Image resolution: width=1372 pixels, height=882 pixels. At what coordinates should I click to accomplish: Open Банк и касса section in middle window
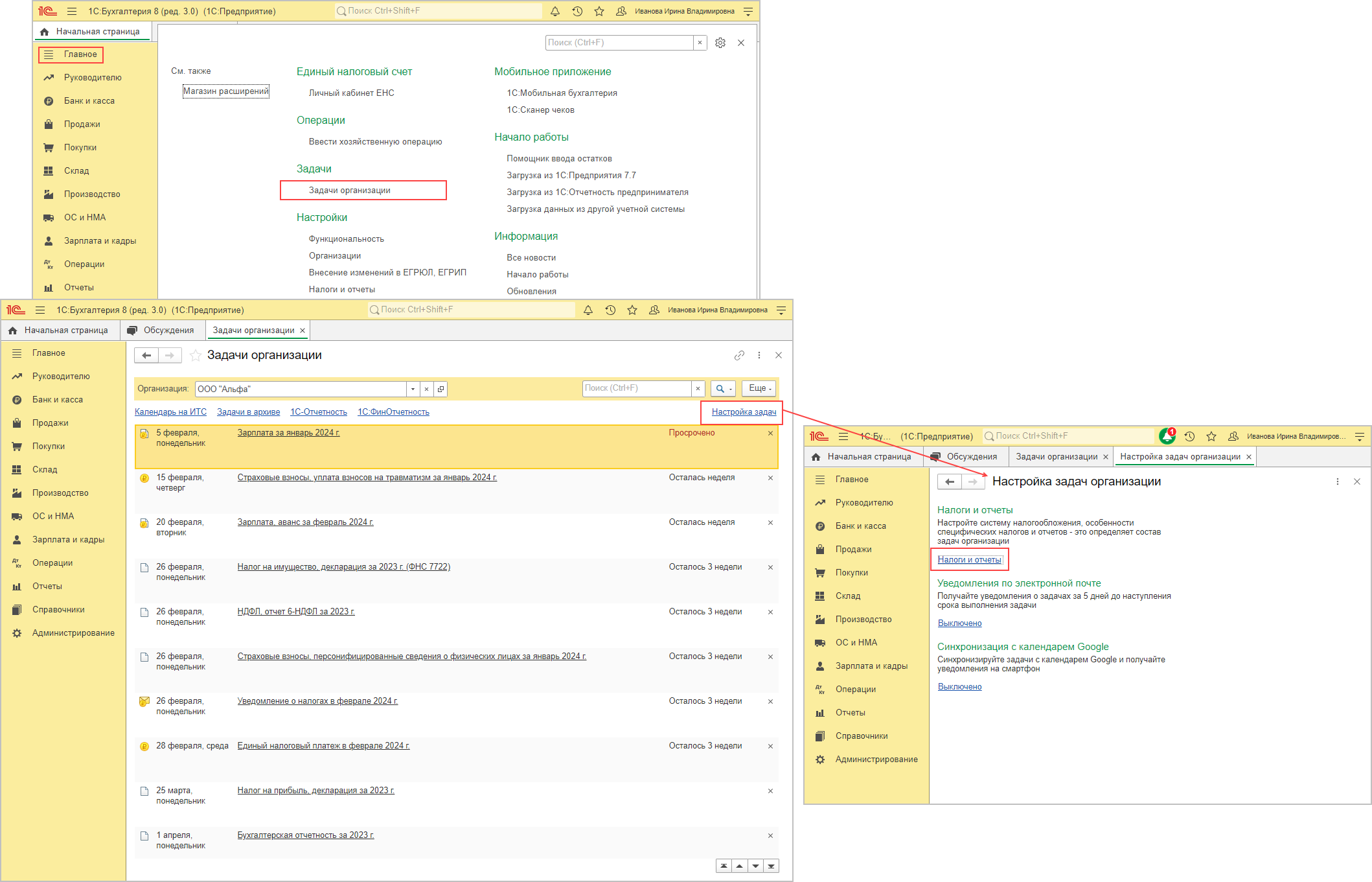58,400
